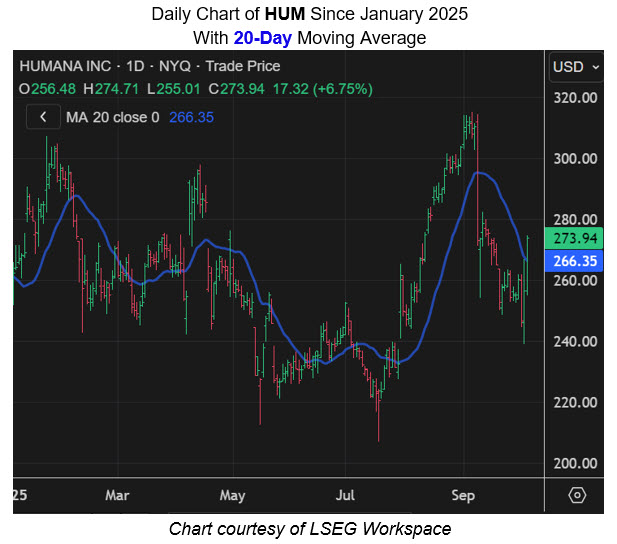The height and width of the screenshot is (544, 617).
Task: Collapse the indicator legend with the left chevron
Action: coord(43,117)
